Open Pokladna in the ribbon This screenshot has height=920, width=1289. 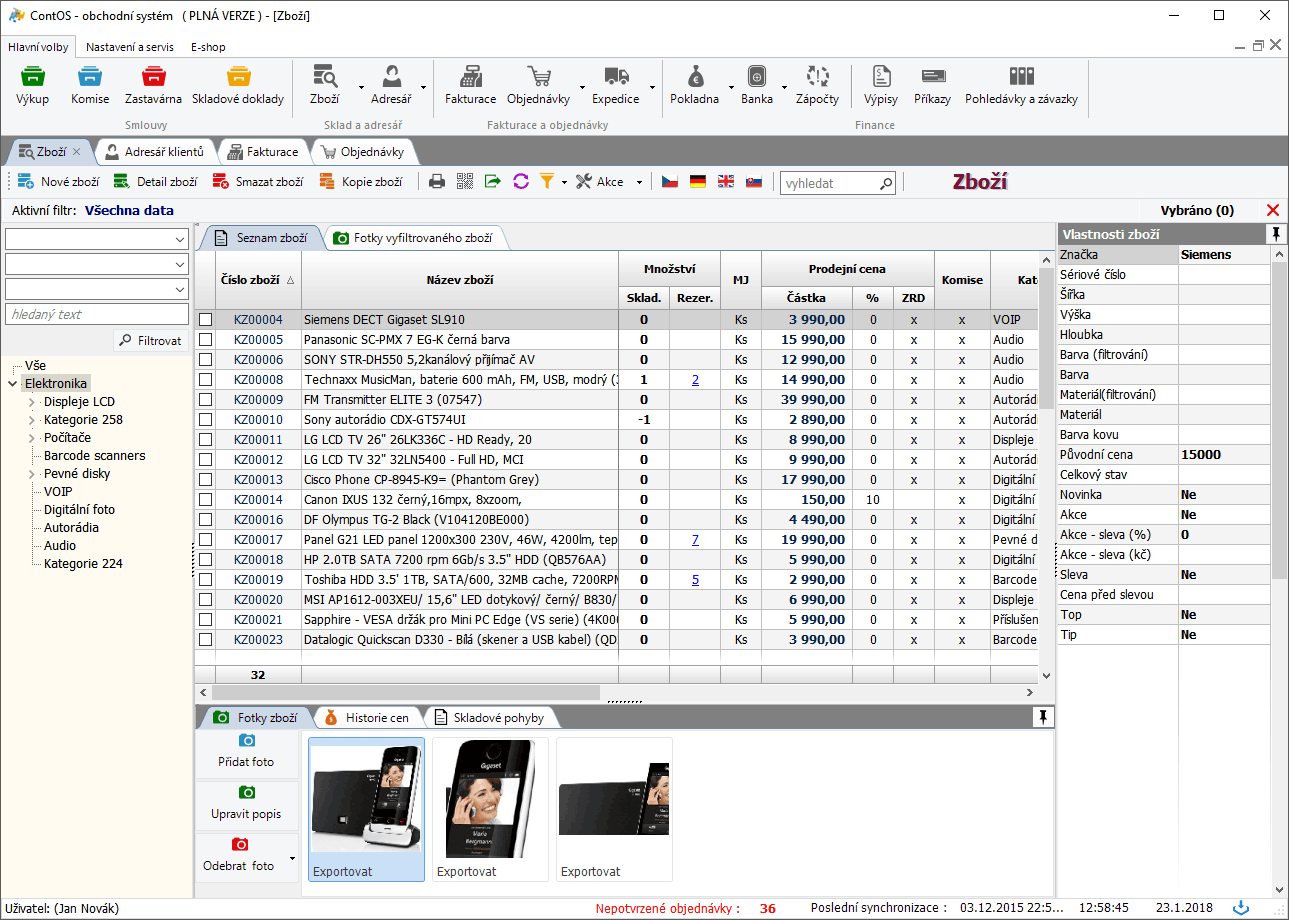(694, 85)
